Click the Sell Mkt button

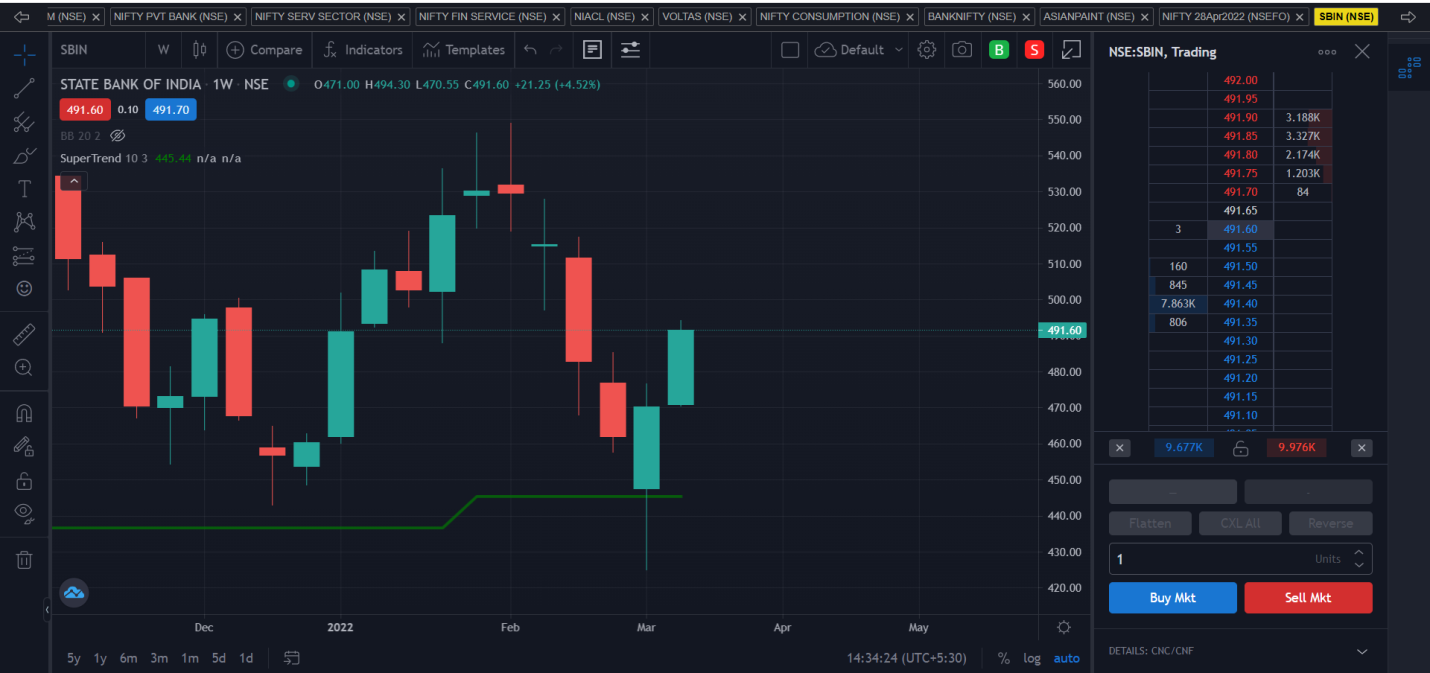pos(1308,598)
